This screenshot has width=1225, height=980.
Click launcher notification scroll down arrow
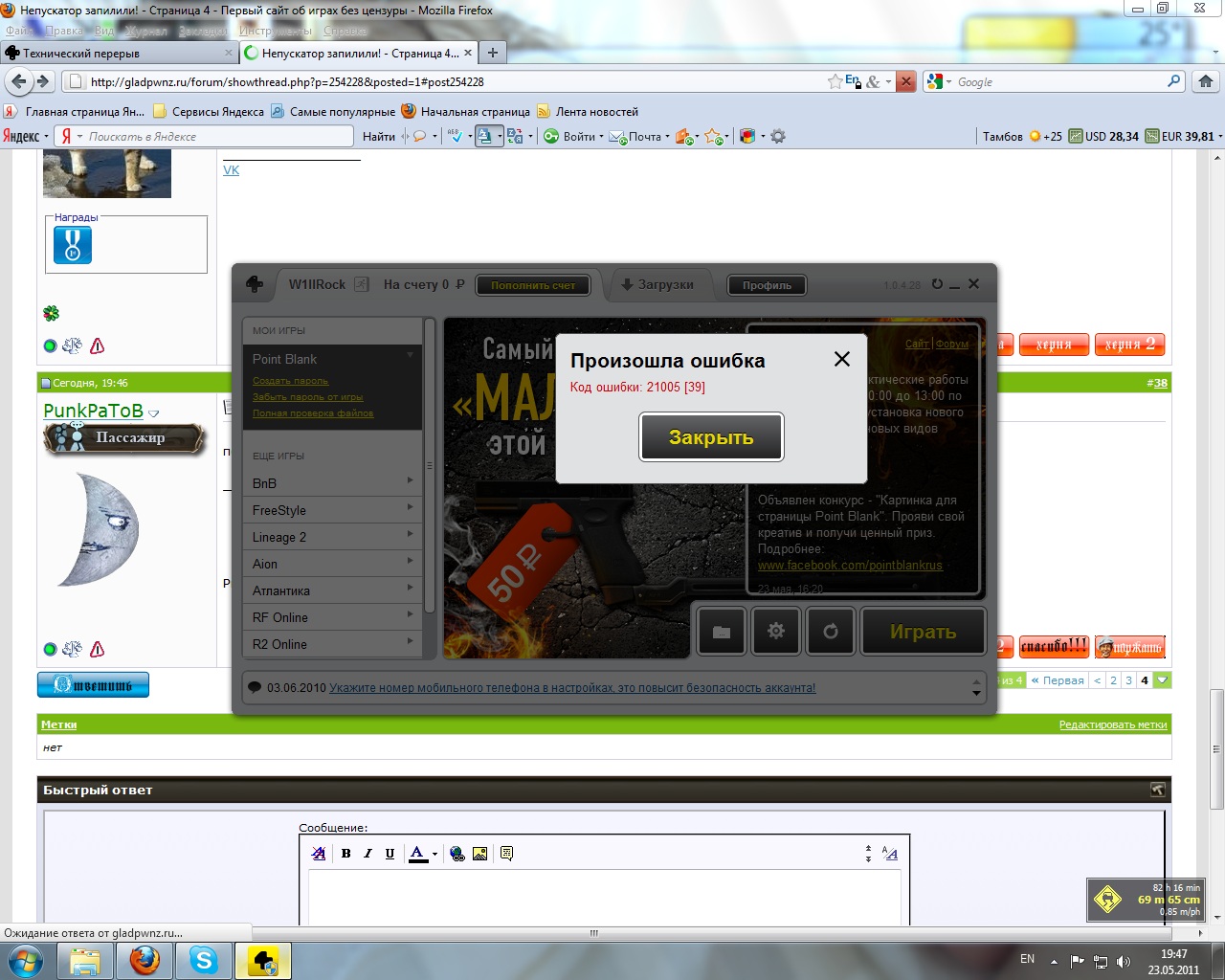click(x=976, y=693)
